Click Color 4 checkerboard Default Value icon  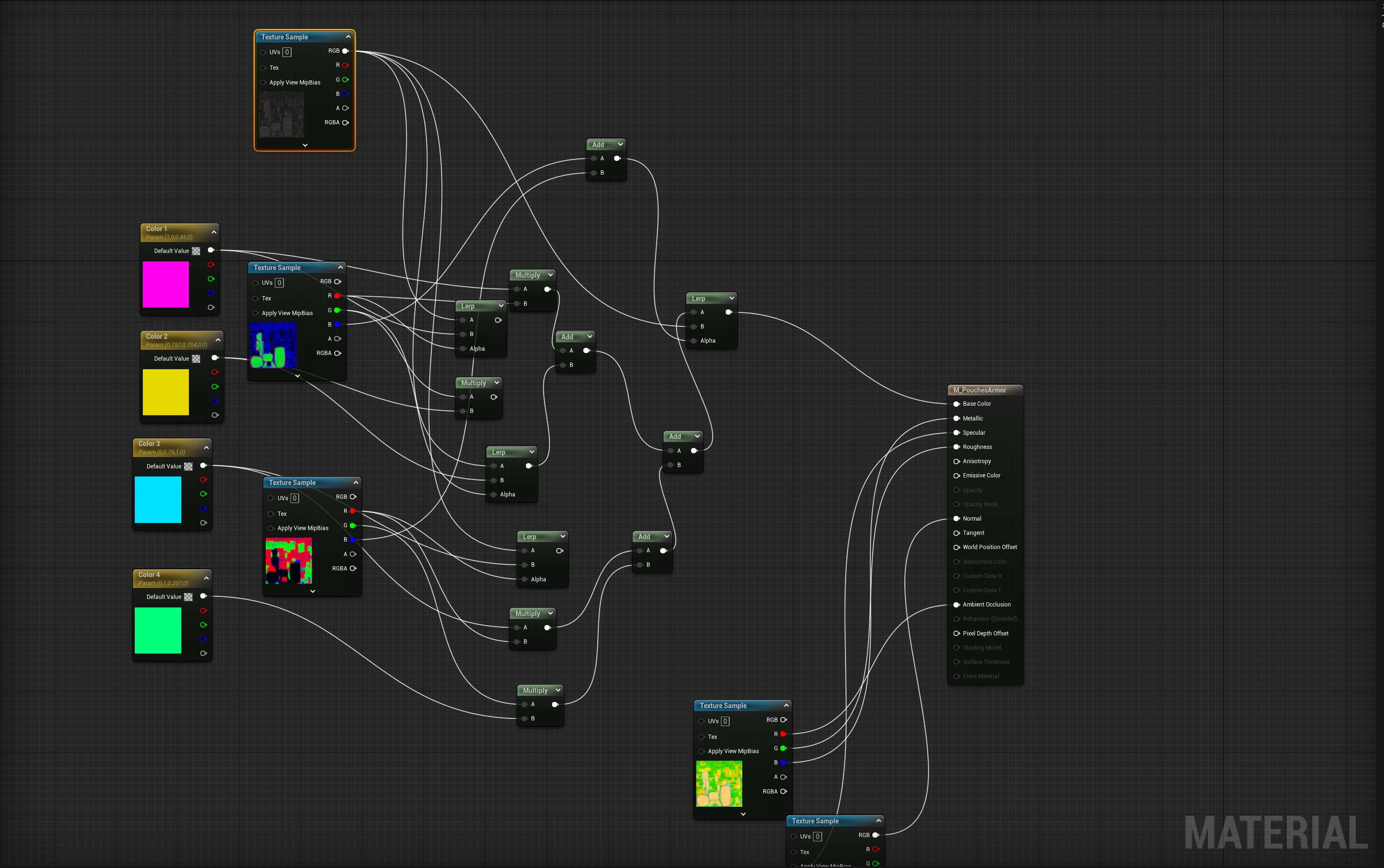(188, 597)
